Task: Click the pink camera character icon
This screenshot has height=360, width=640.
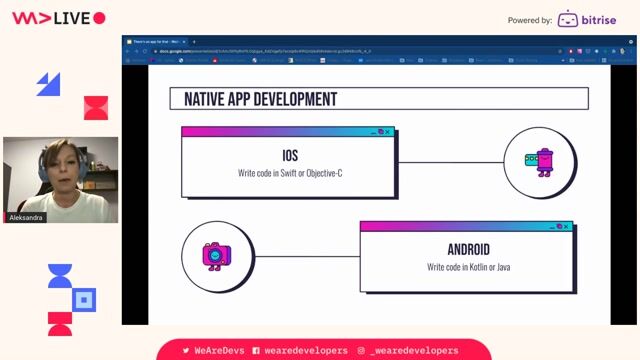Action: point(217,256)
